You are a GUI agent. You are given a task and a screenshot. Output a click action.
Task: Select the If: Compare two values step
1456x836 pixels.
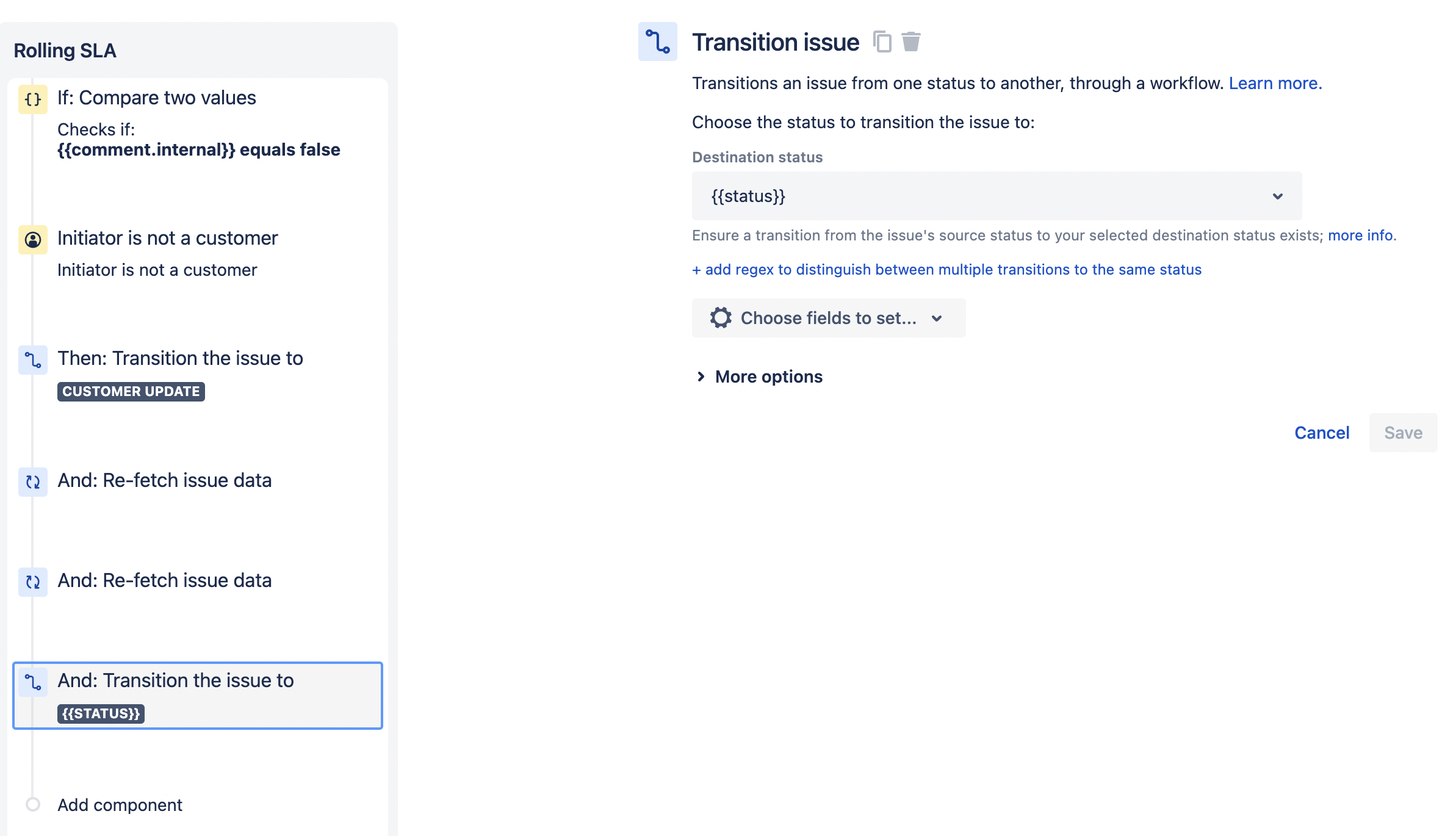[157, 98]
